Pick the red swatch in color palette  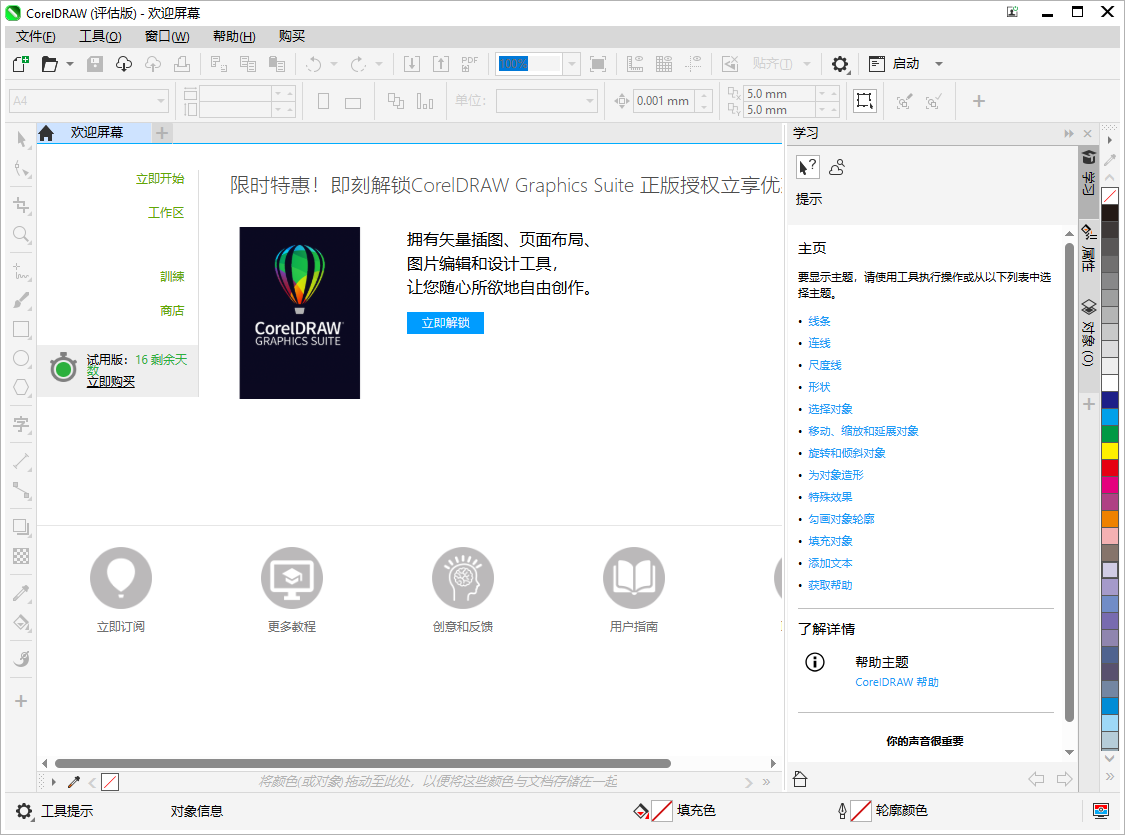1110,468
